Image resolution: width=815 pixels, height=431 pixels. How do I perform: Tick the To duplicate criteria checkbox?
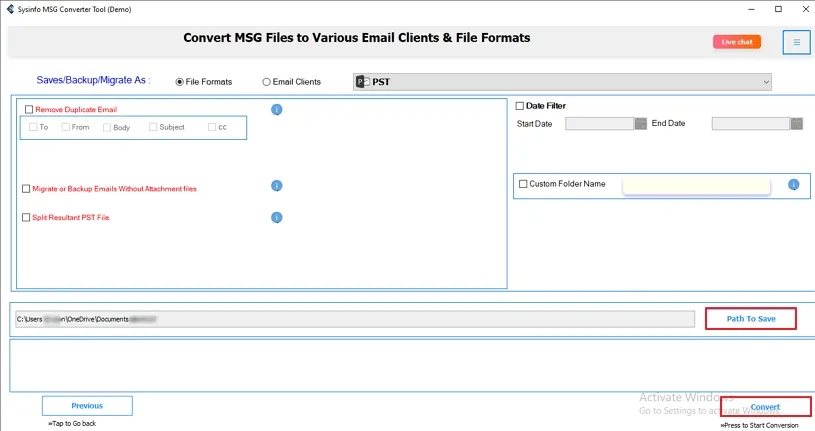coord(33,127)
